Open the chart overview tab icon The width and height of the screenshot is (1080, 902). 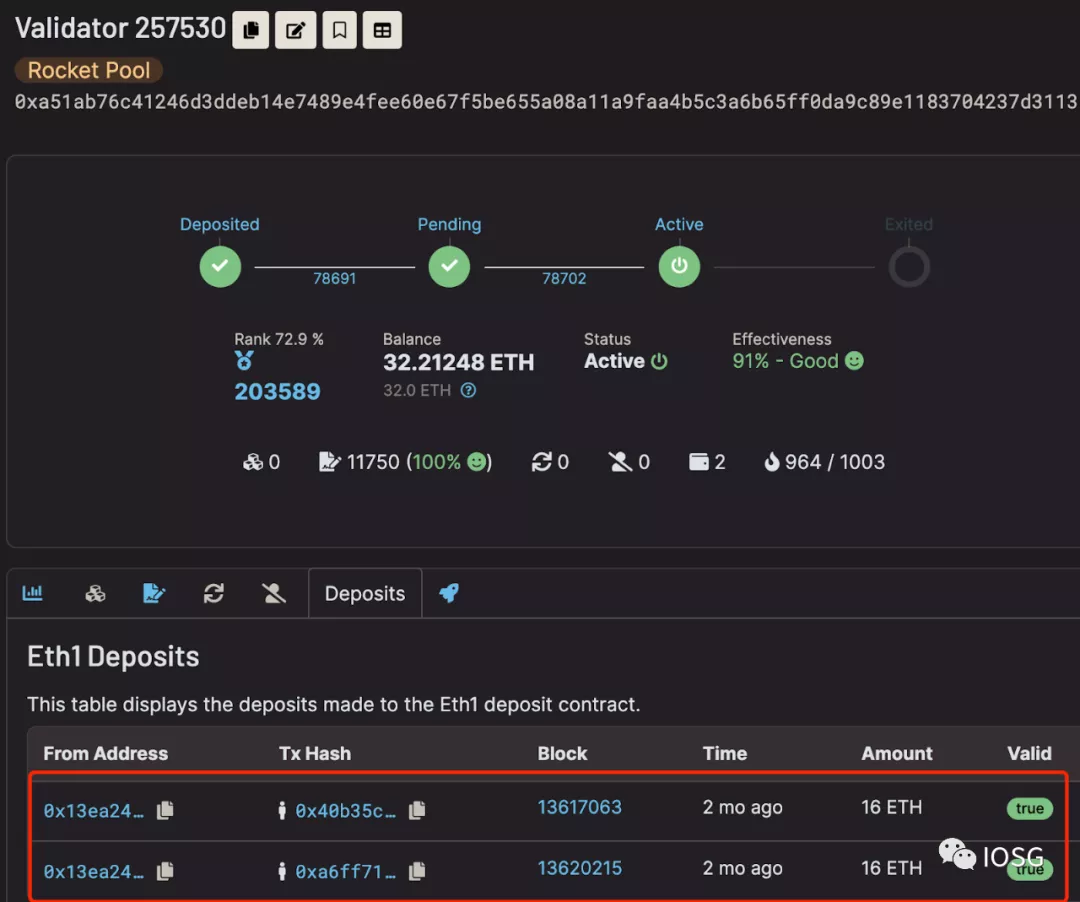pyautogui.click(x=32, y=593)
